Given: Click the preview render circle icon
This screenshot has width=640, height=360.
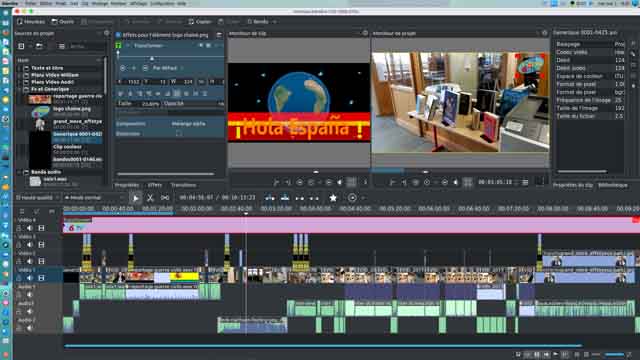Looking at the screenshot, I should pos(352,198).
